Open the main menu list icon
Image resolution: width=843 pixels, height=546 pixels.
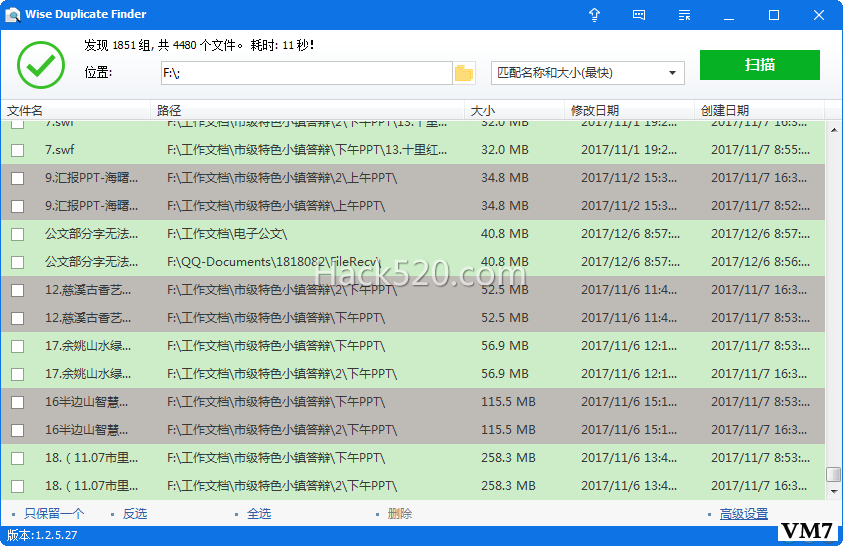point(684,15)
